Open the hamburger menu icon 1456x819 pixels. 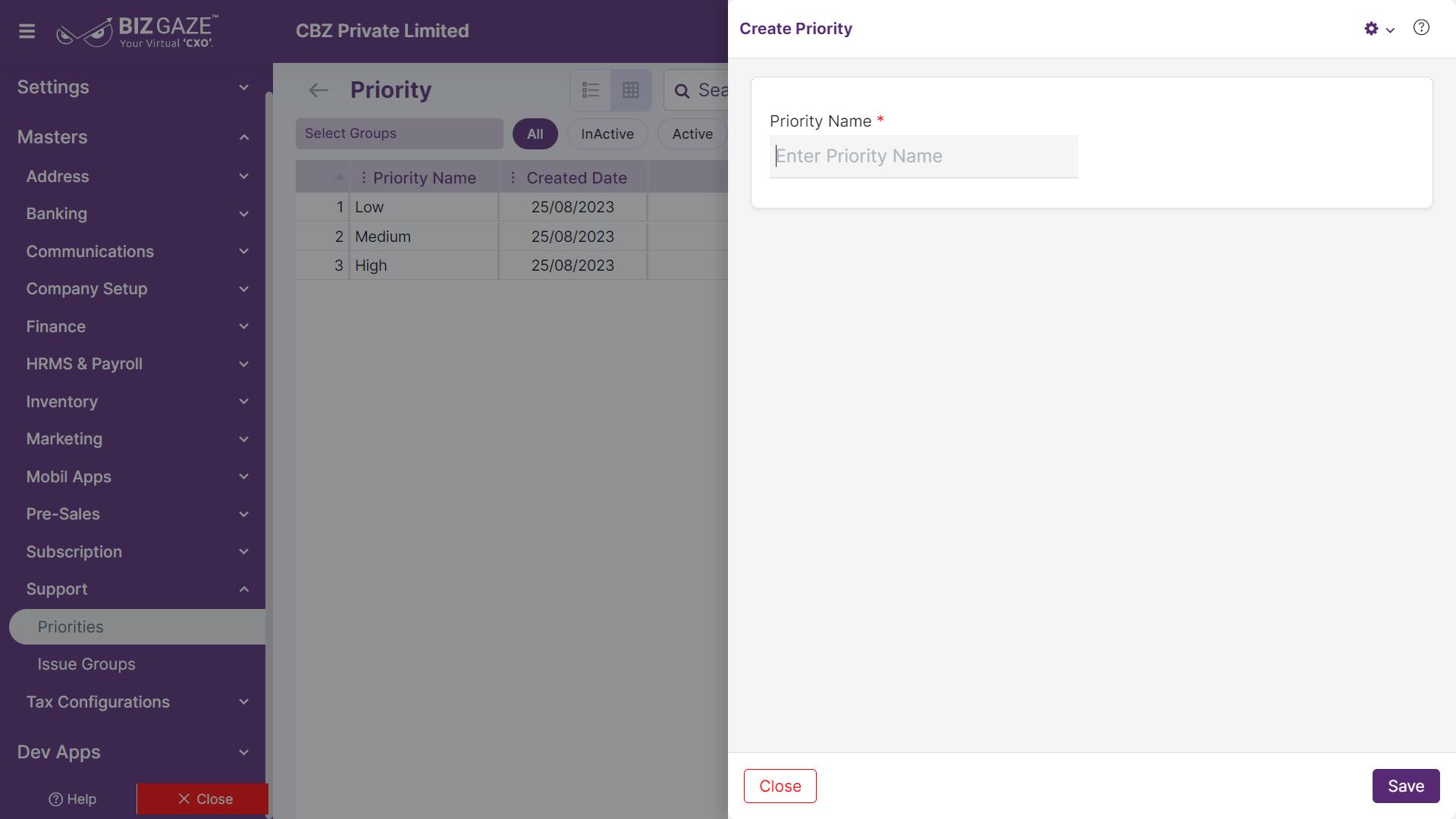pos(27,31)
